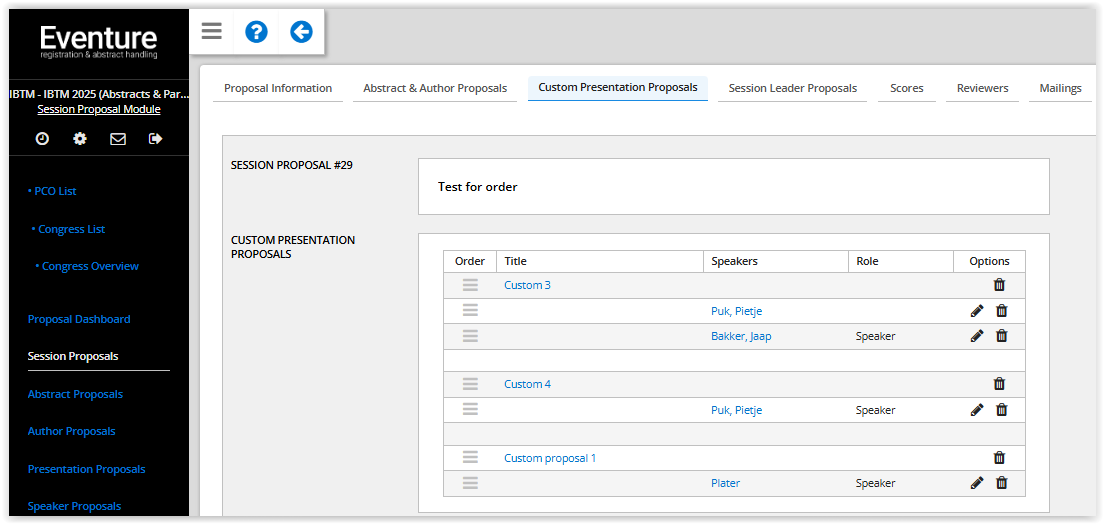Edit the Bakker, Jaap speaker row
Viewport: 1104px width, 524px height.
click(977, 336)
